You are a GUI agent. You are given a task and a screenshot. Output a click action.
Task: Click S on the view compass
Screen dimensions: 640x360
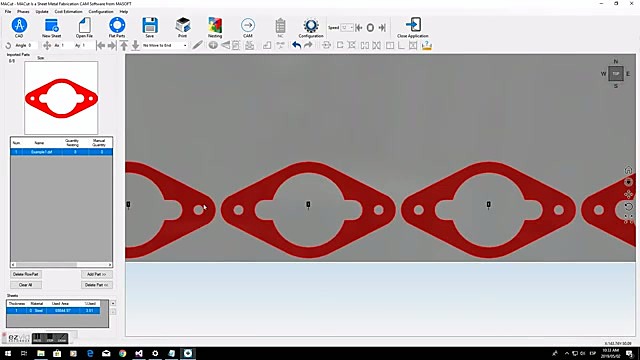[x=616, y=86]
